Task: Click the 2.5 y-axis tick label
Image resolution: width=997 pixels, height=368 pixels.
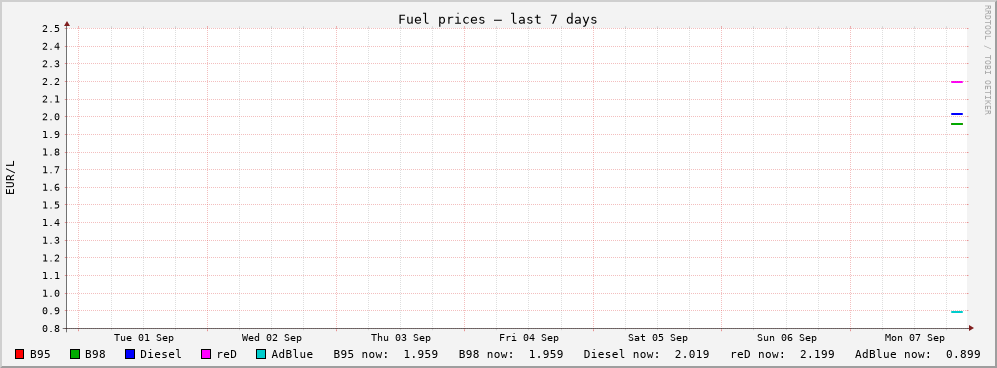Action: click(51, 29)
